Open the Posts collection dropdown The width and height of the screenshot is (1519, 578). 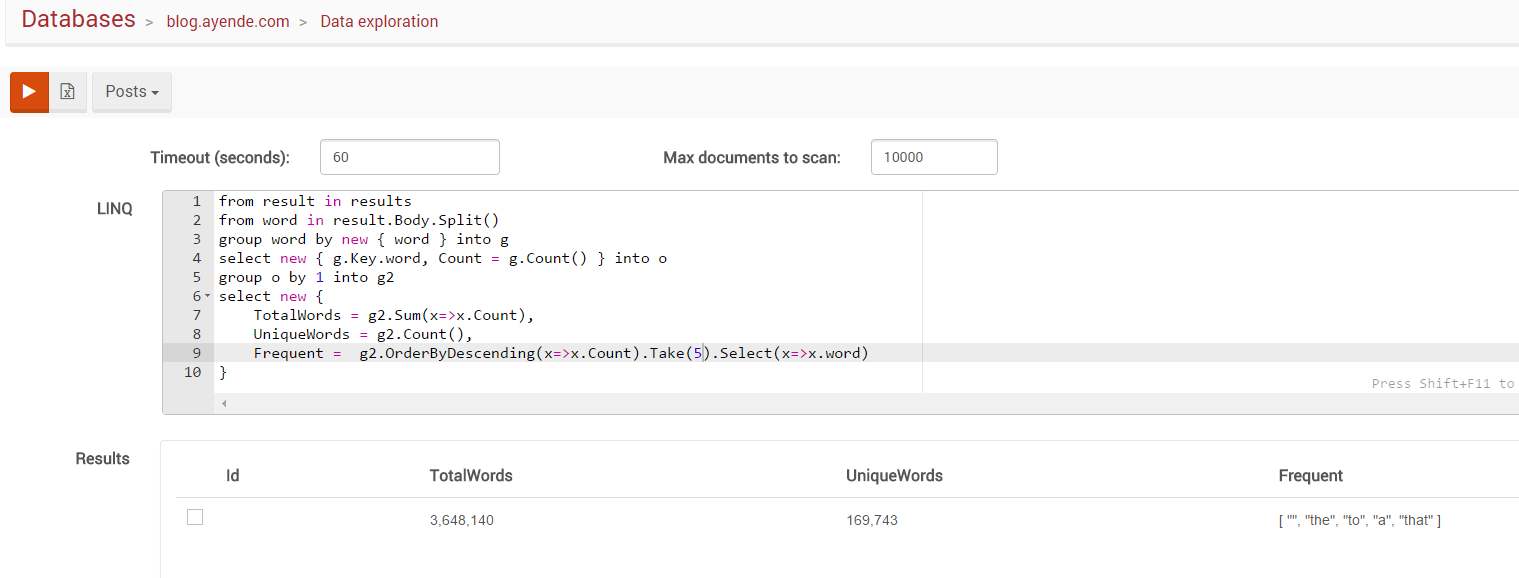coord(132,92)
